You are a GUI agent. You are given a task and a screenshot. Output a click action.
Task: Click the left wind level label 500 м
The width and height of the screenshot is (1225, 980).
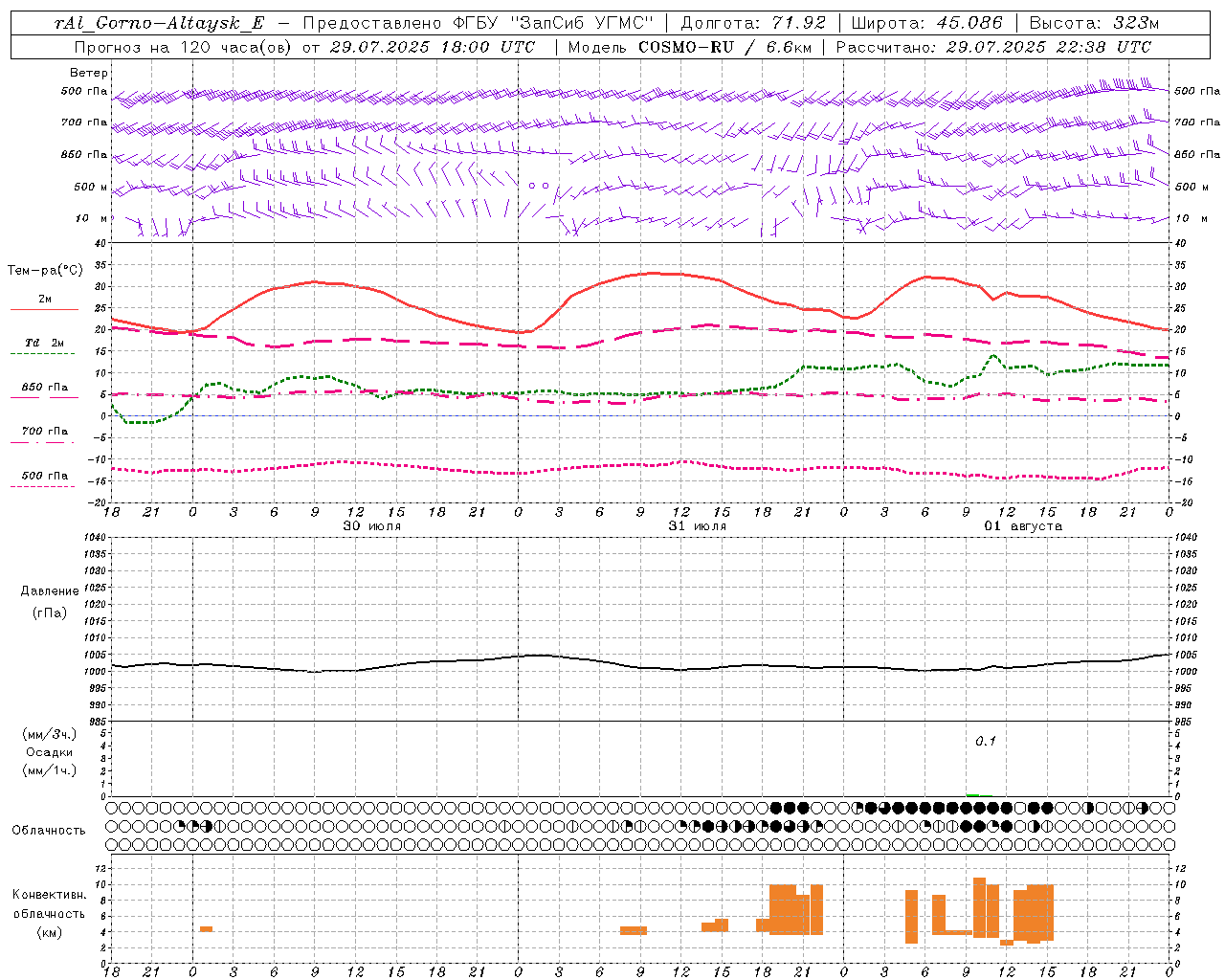tap(92, 187)
